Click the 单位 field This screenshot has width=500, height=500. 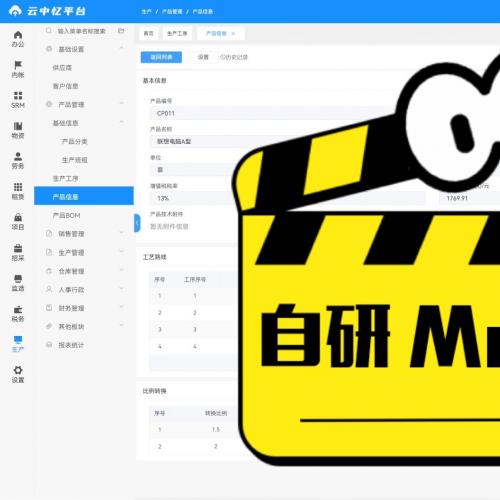click(x=193, y=170)
